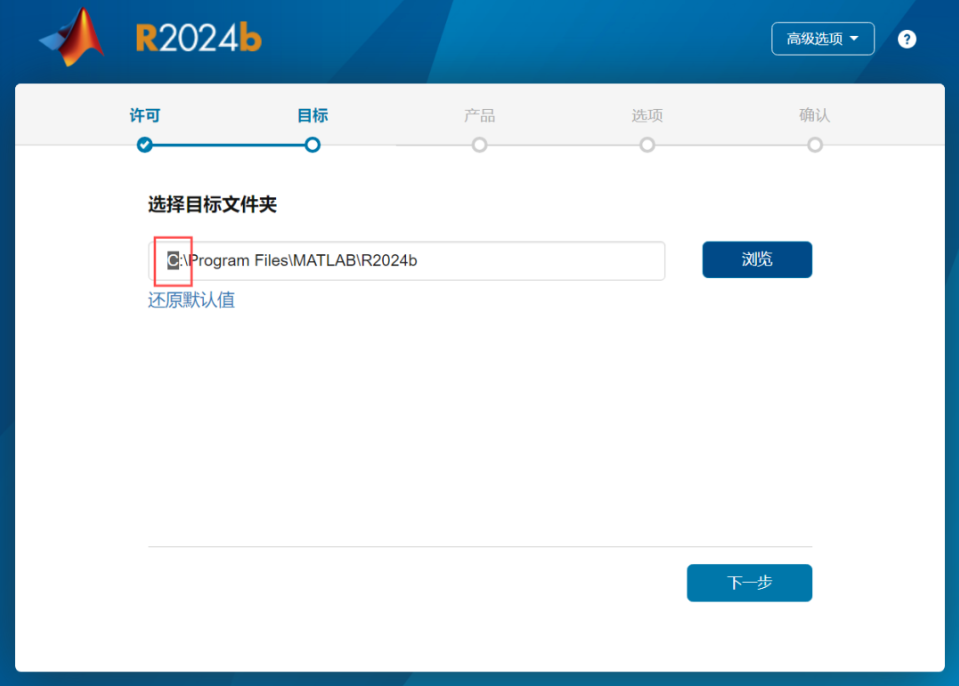This screenshot has height=686, width=959.
Task: Select the 选项 step label
Action: pyautogui.click(x=647, y=115)
